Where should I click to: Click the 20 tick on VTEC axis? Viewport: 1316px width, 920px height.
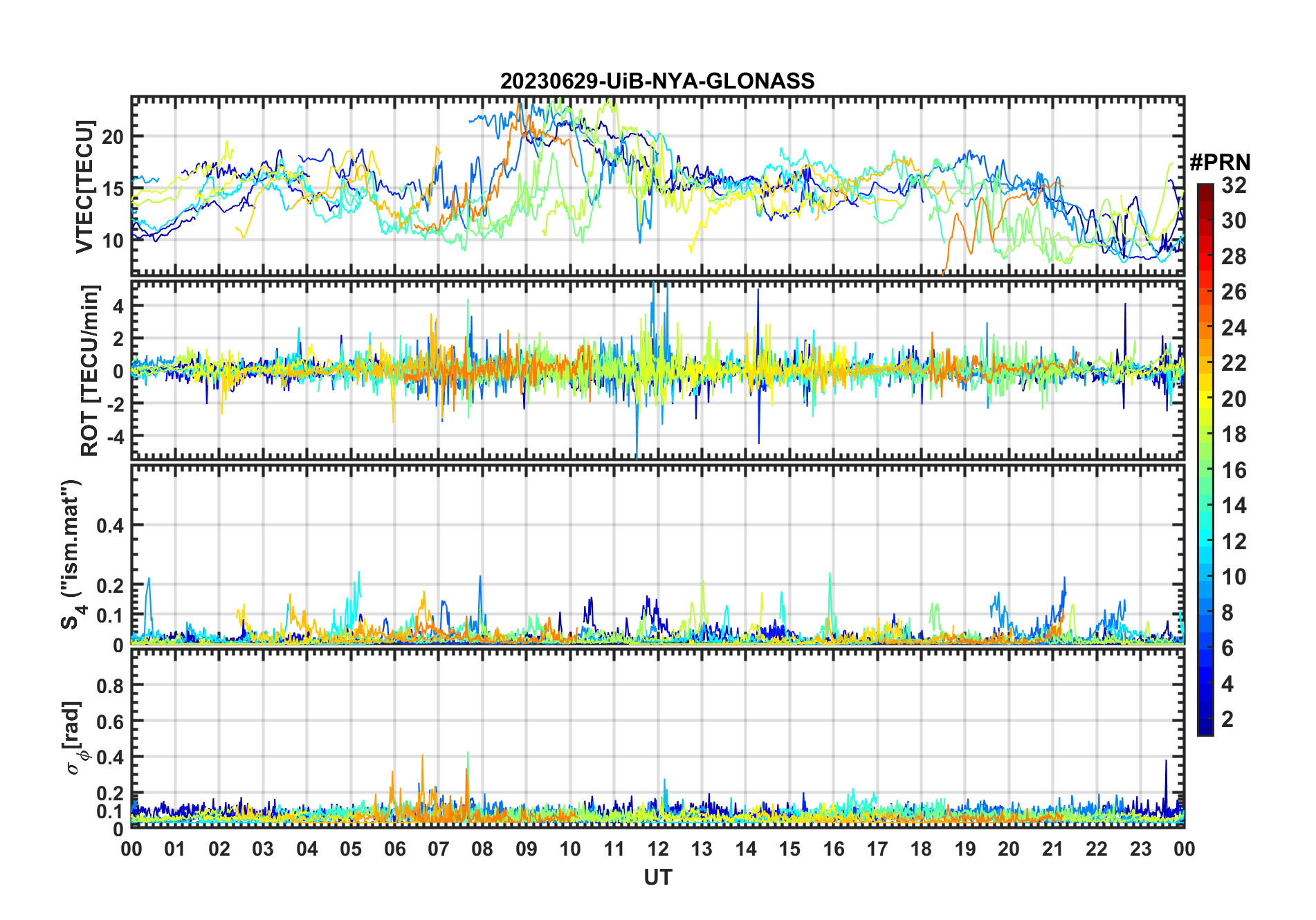pyautogui.click(x=113, y=137)
